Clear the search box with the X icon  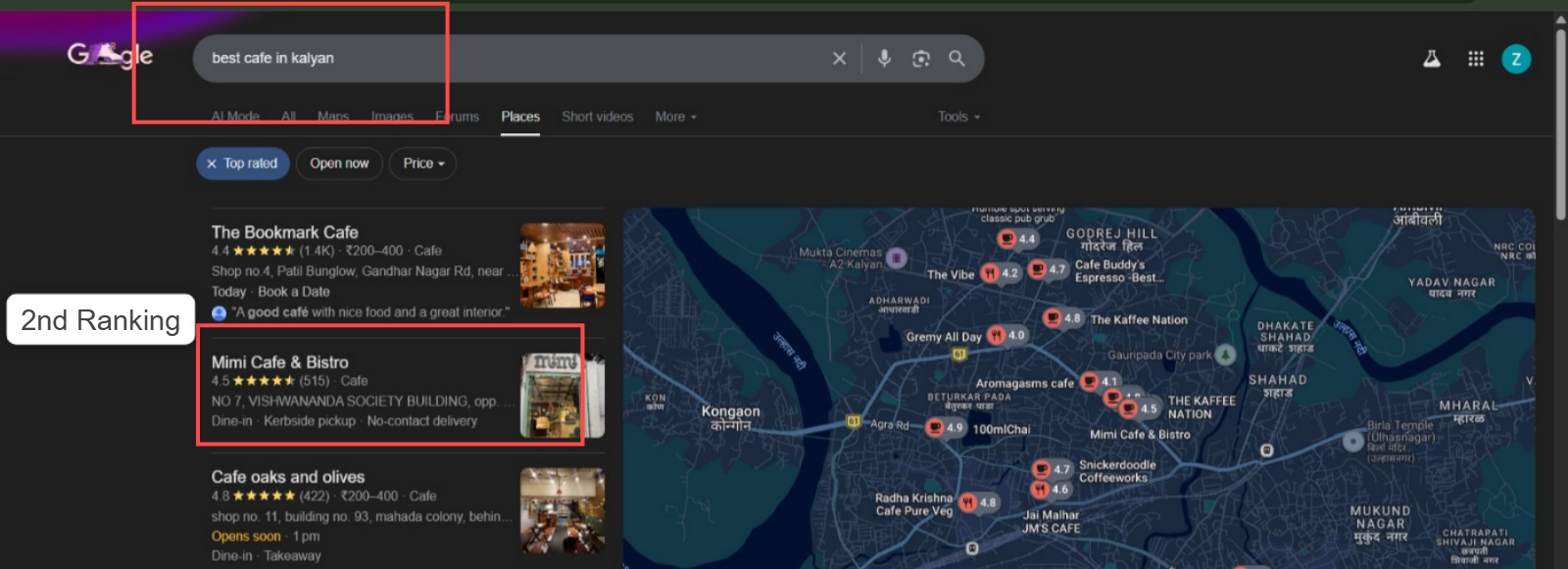pos(839,59)
